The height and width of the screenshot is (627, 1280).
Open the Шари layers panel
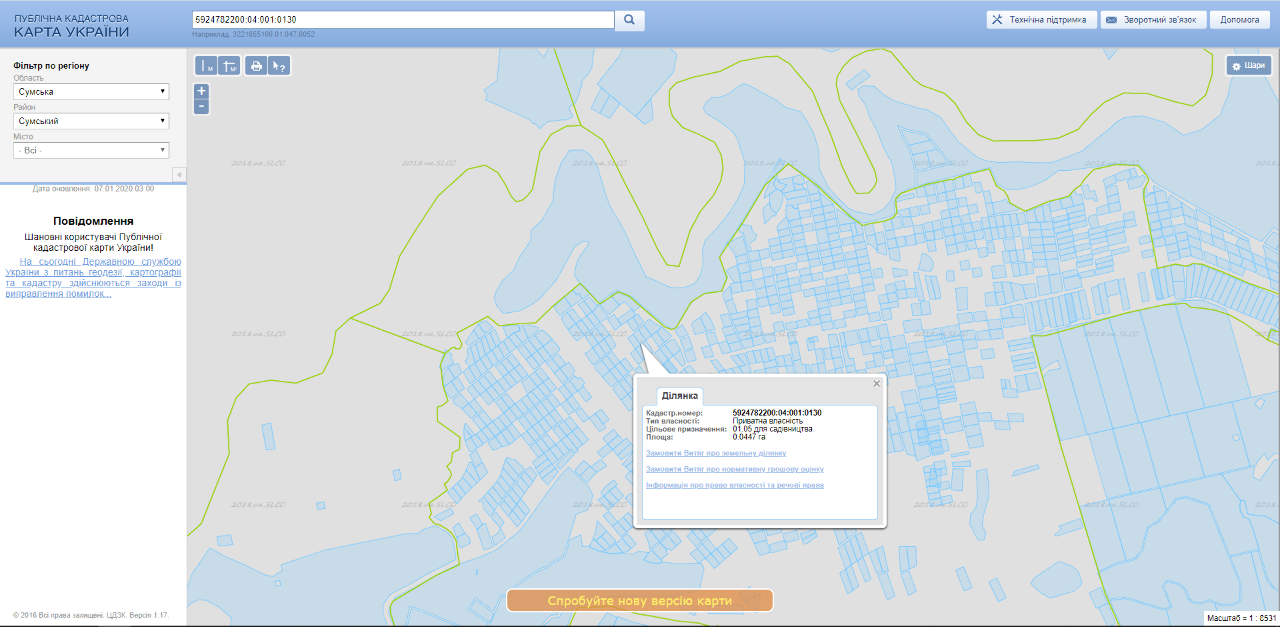click(x=1248, y=66)
